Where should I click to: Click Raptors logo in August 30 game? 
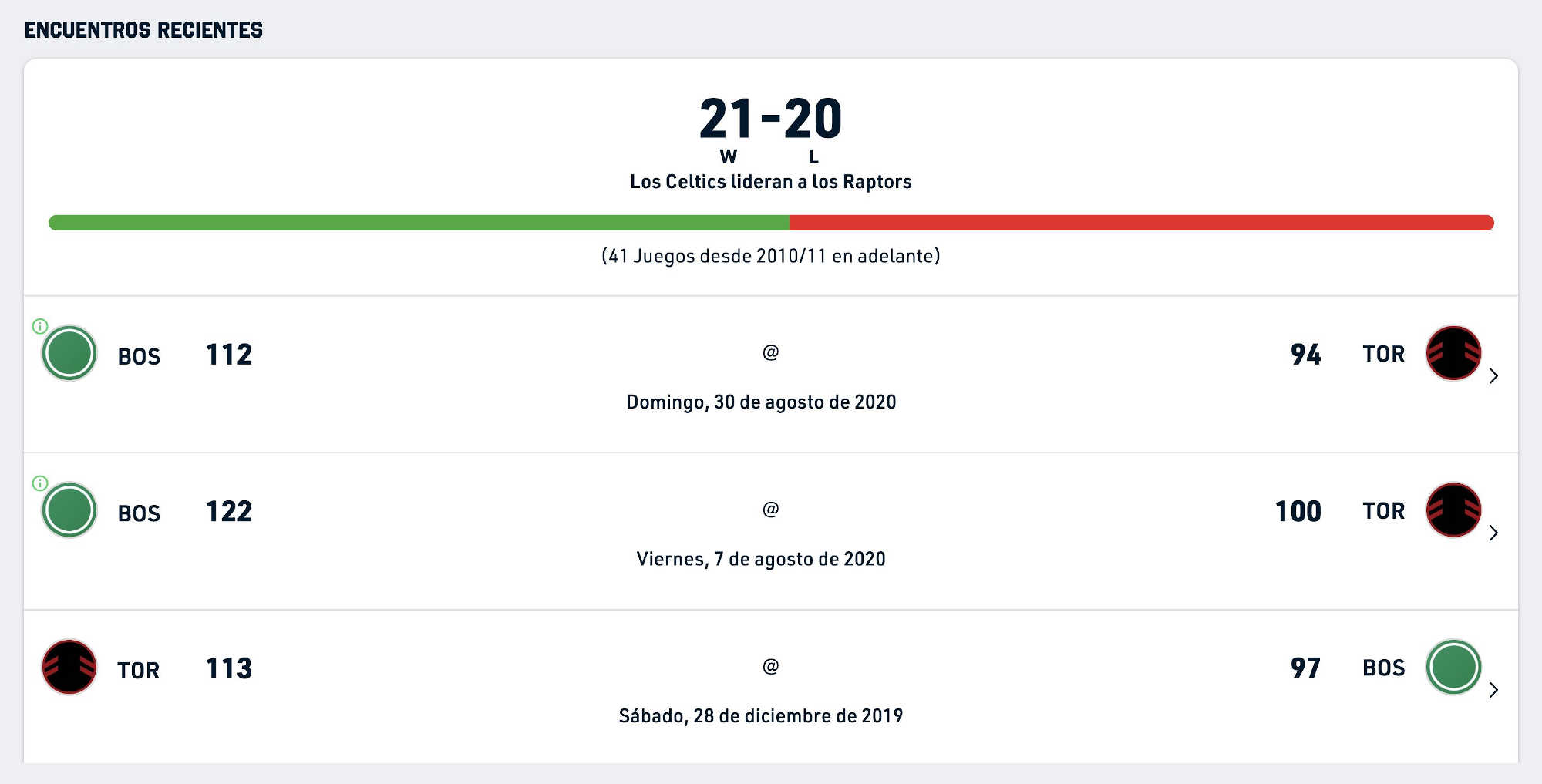pos(1453,353)
